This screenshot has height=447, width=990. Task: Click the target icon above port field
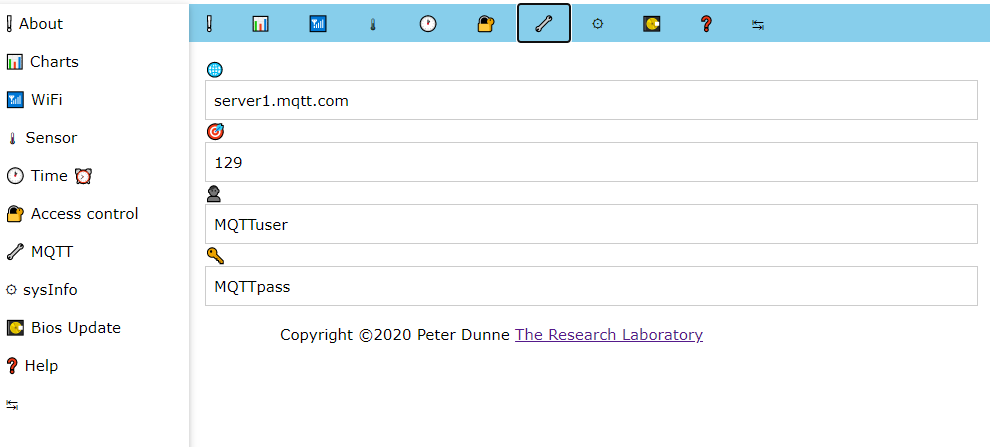coord(215,131)
